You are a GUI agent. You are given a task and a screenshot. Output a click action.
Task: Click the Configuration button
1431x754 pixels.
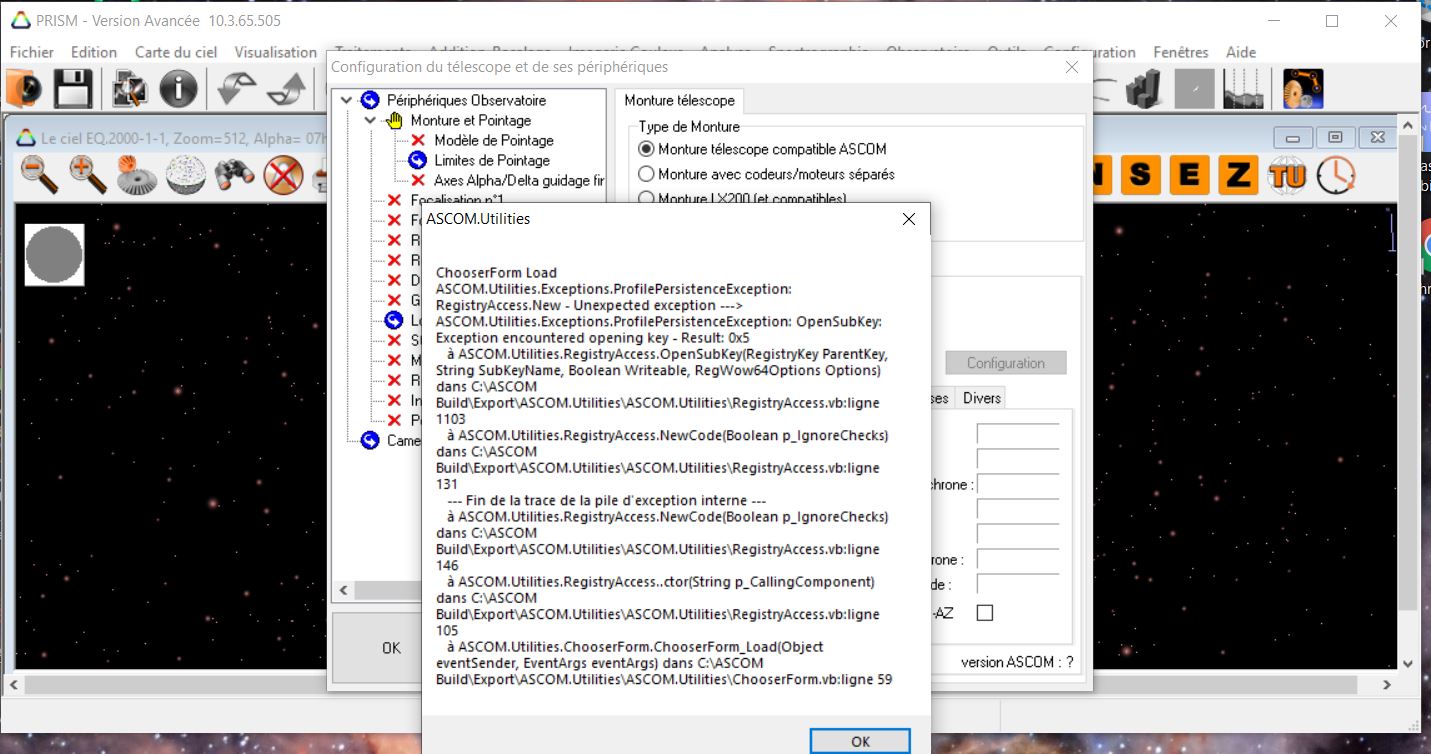pyautogui.click(x=1005, y=363)
